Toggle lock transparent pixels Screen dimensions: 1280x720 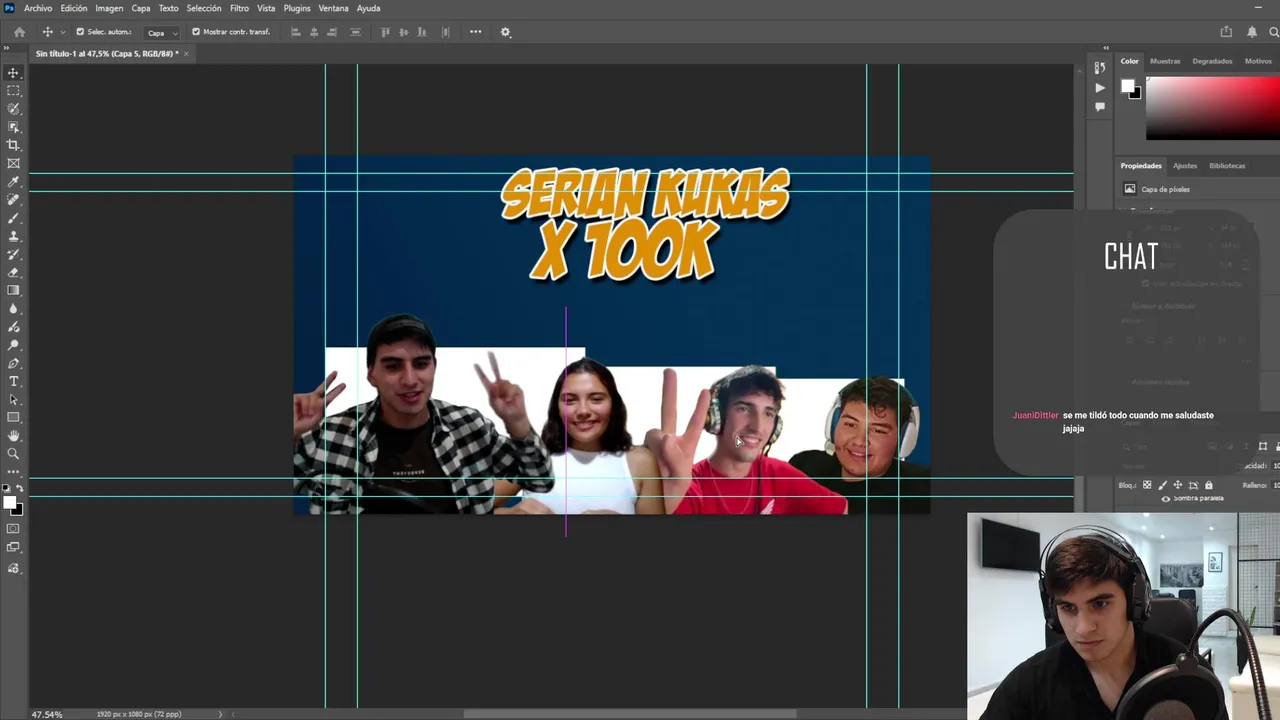click(1147, 485)
